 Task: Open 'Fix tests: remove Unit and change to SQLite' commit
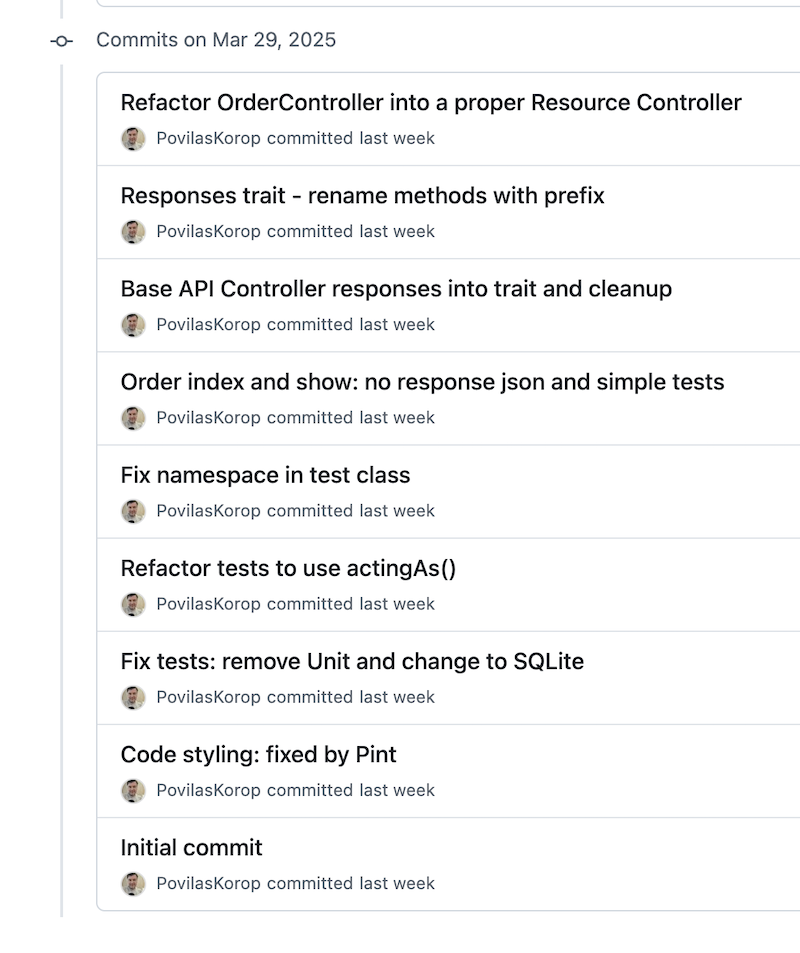tap(352, 661)
